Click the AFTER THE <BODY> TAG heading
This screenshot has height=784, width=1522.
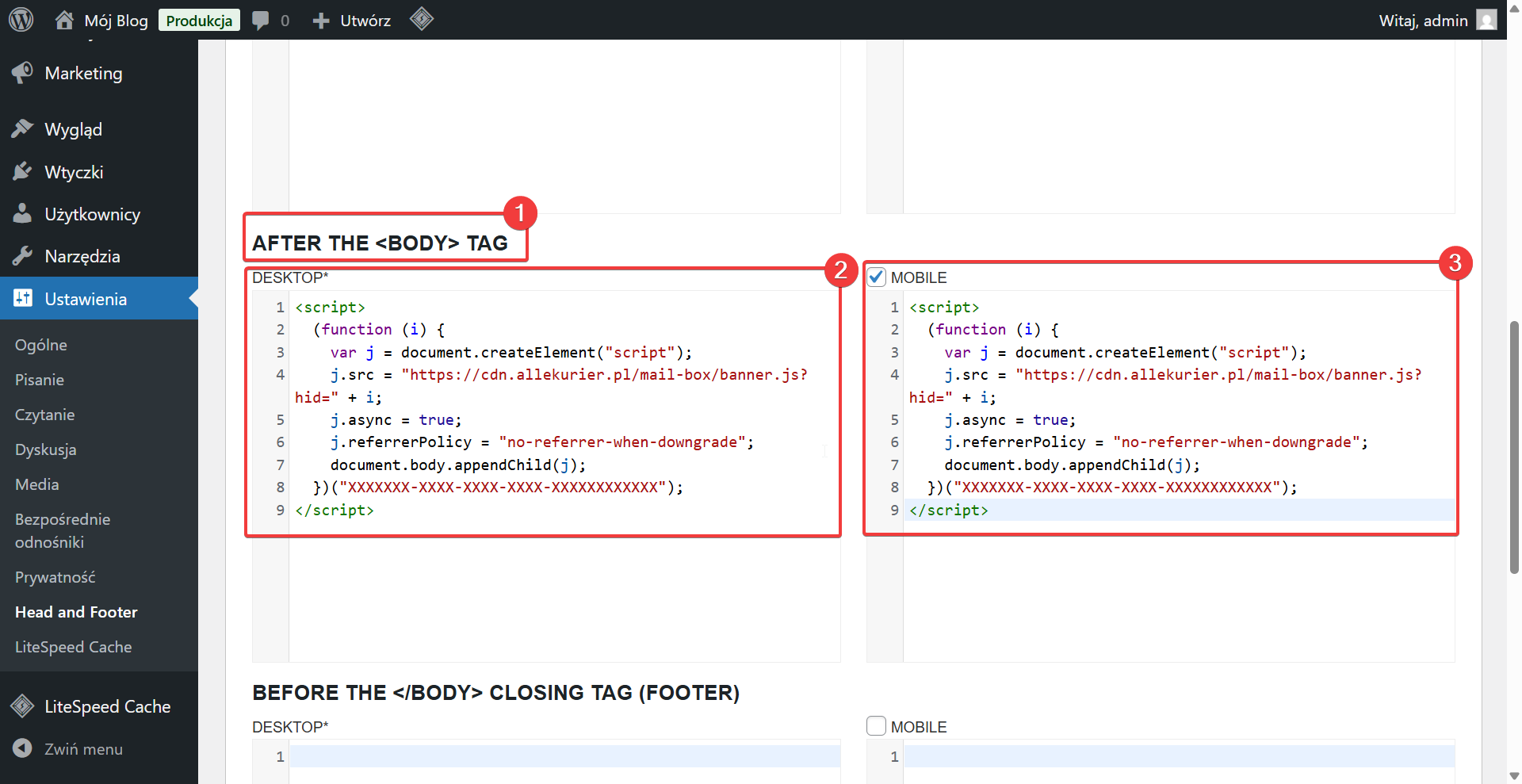tap(380, 243)
